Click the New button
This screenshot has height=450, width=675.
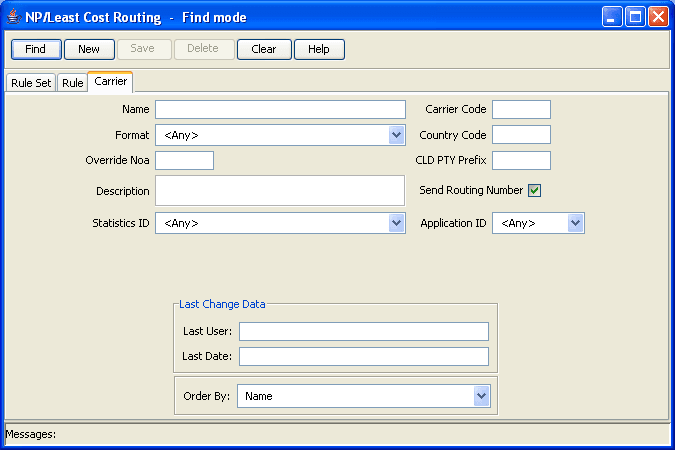click(89, 49)
